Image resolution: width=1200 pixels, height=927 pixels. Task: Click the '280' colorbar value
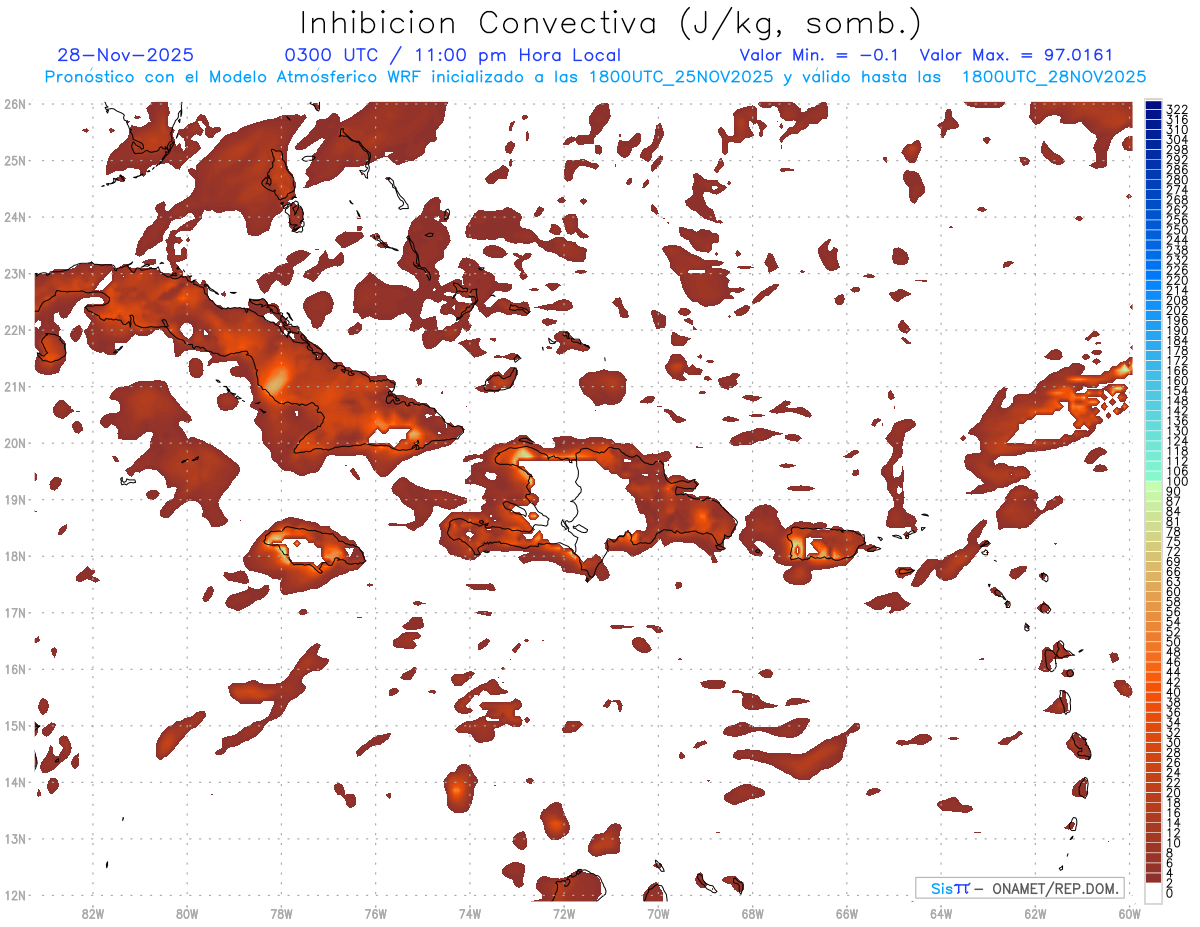pyautogui.click(x=1177, y=179)
